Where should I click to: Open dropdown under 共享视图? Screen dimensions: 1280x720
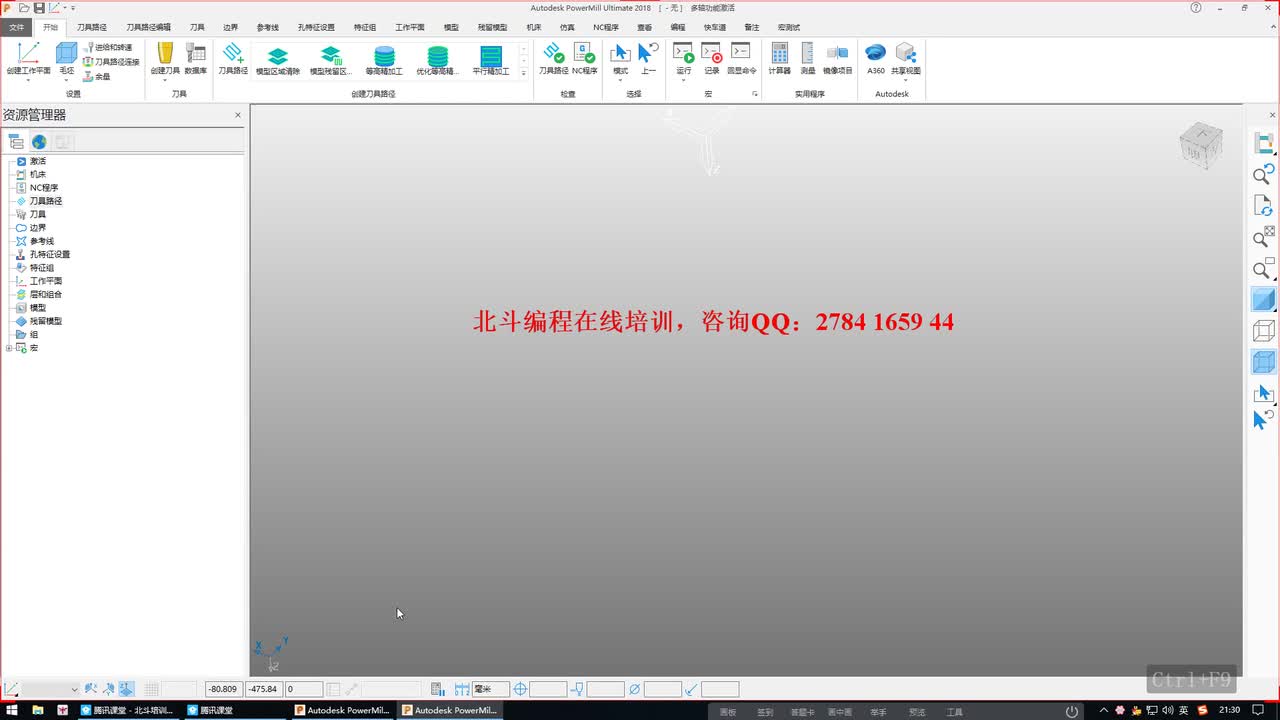906,80
